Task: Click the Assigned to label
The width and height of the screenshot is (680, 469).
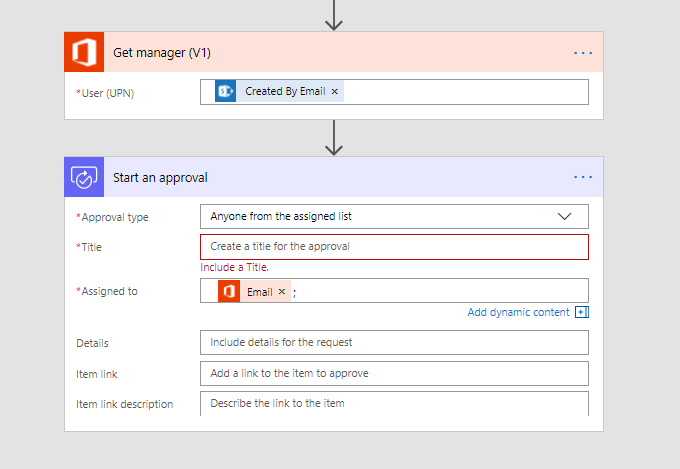Action: pos(107,291)
